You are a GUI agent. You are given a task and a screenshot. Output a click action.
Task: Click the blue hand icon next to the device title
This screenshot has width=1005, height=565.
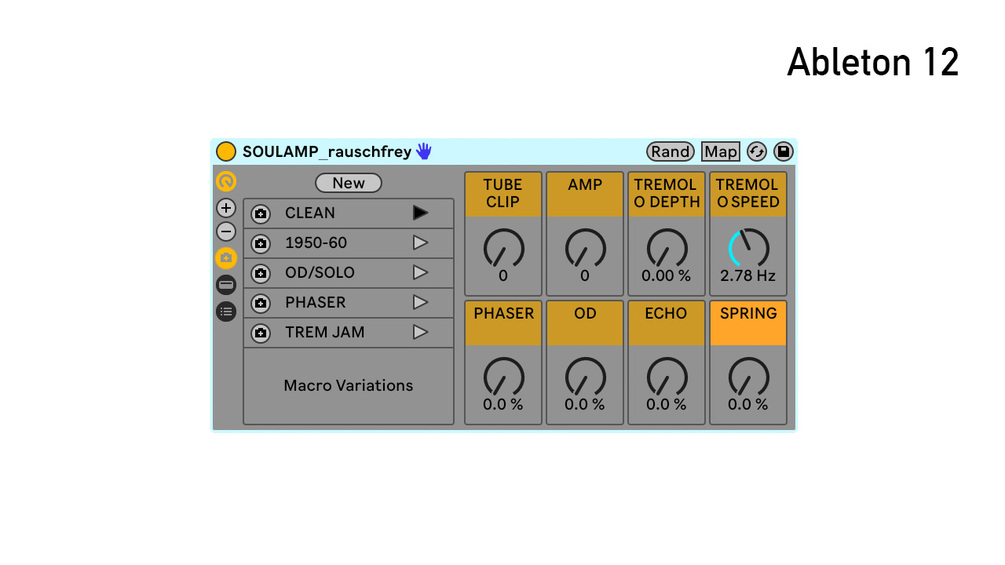[424, 151]
